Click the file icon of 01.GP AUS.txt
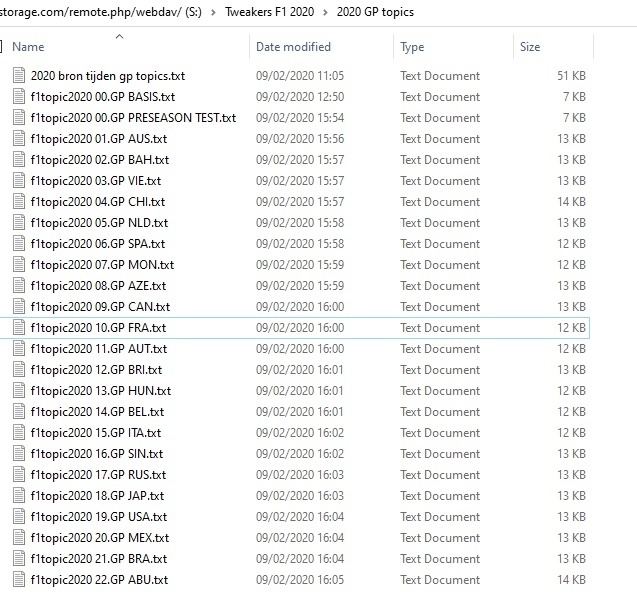This screenshot has height=603, width=637. tap(19, 139)
